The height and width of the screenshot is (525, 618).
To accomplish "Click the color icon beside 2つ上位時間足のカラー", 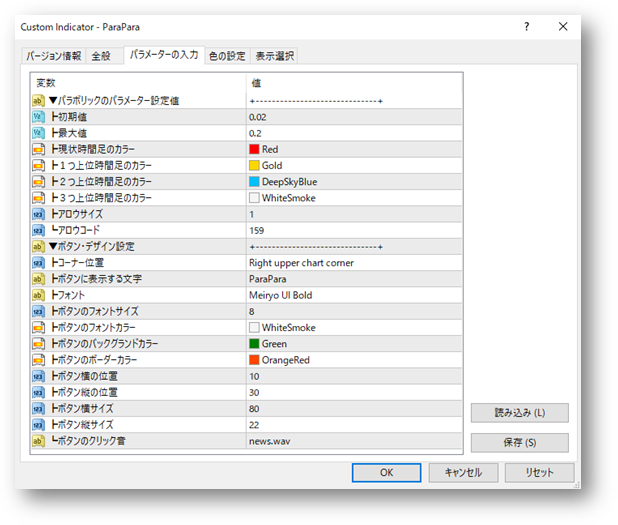I will (x=38, y=182).
